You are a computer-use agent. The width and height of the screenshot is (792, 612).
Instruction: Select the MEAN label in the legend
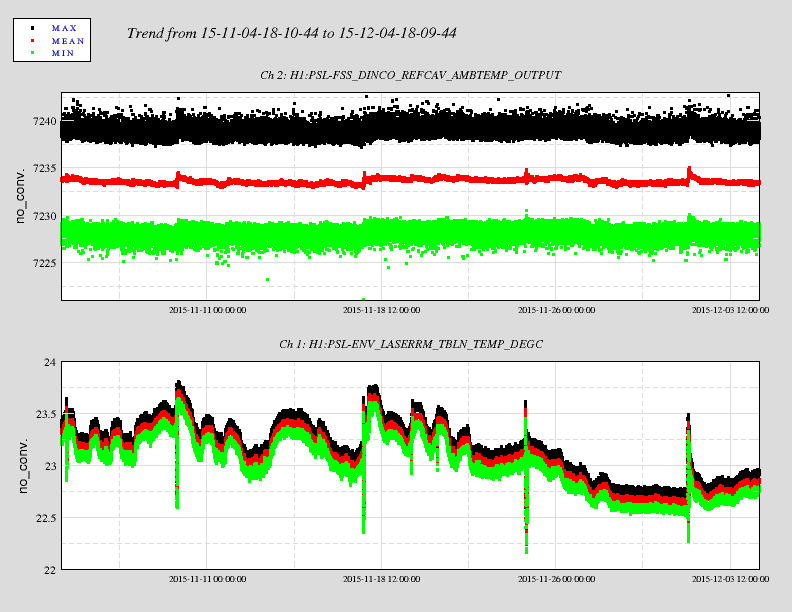(x=68, y=40)
